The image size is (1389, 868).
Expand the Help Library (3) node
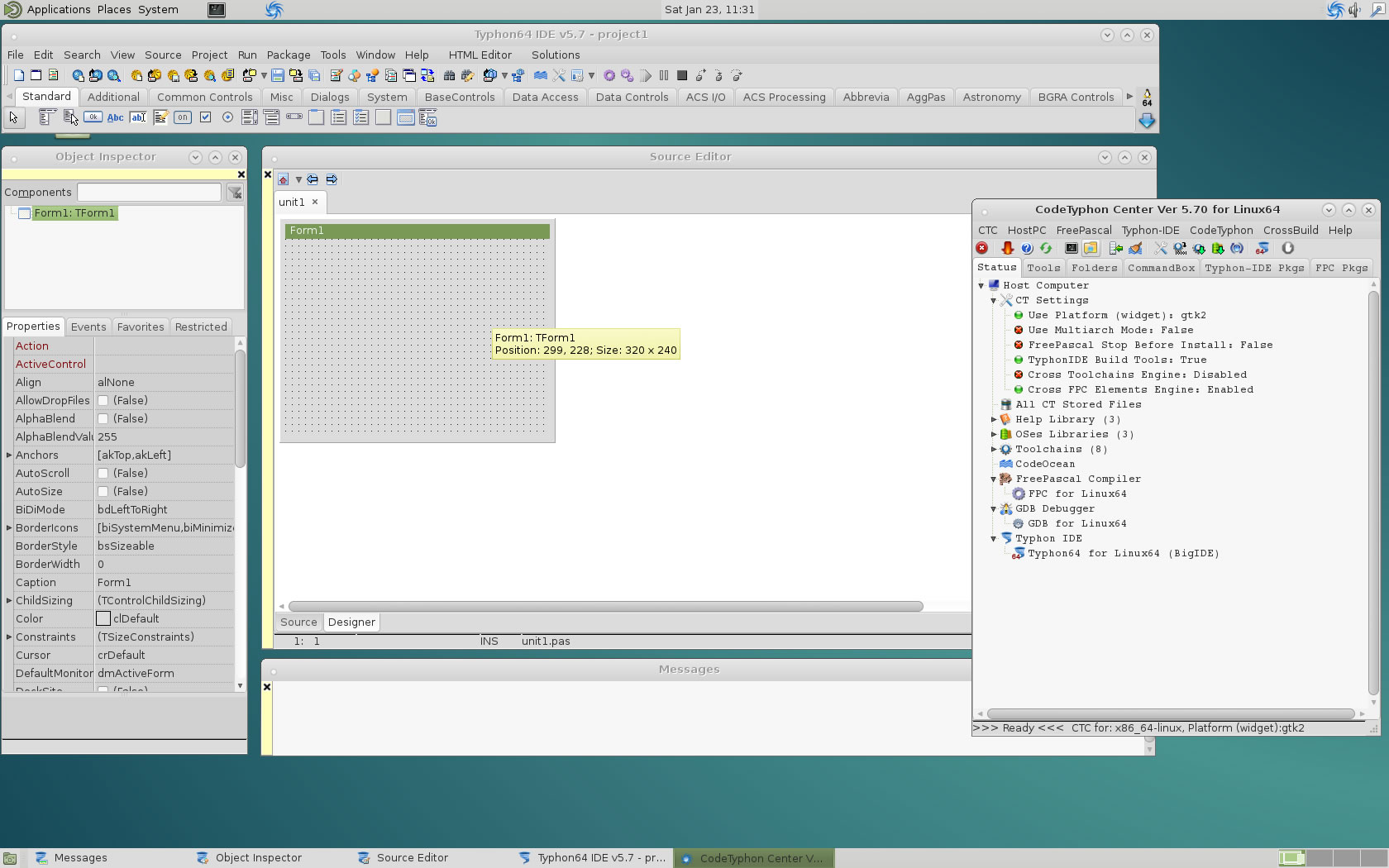pyautogui.click(x=994, y=420)
